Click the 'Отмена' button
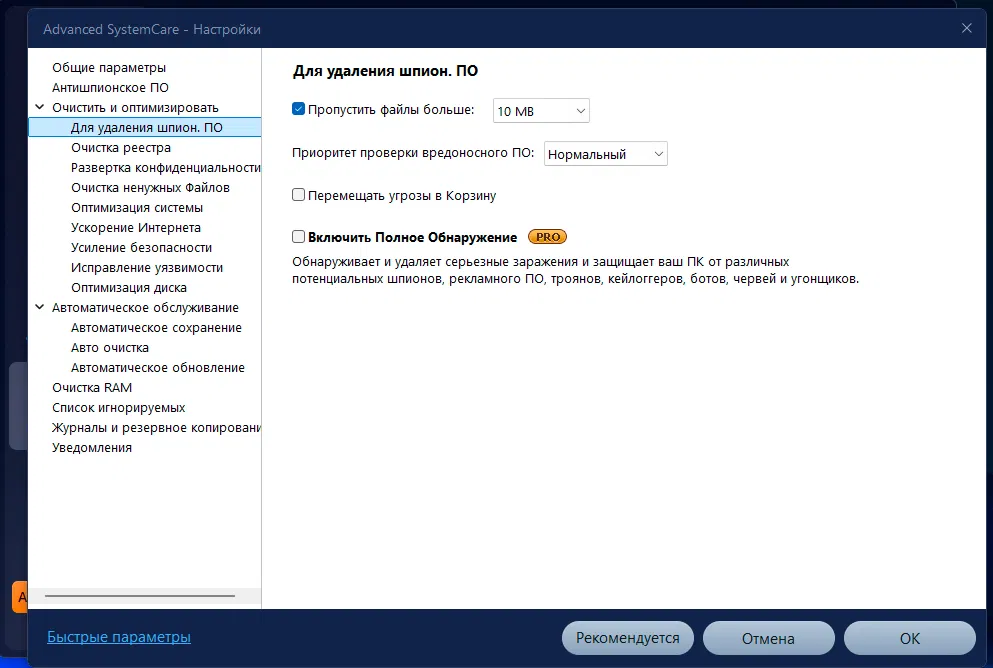 coord(768,638)
